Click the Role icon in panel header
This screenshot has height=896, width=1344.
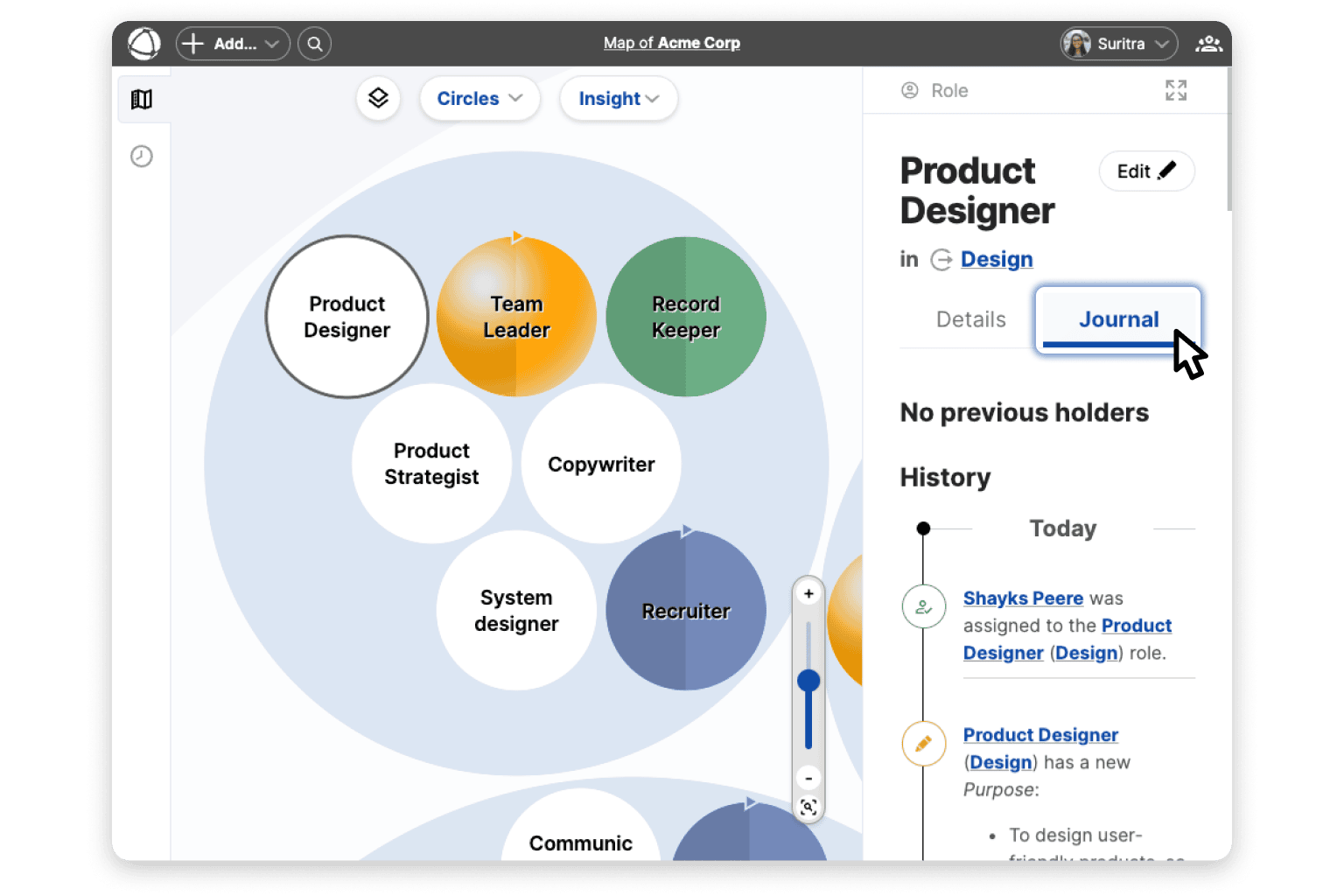point(910,90)
